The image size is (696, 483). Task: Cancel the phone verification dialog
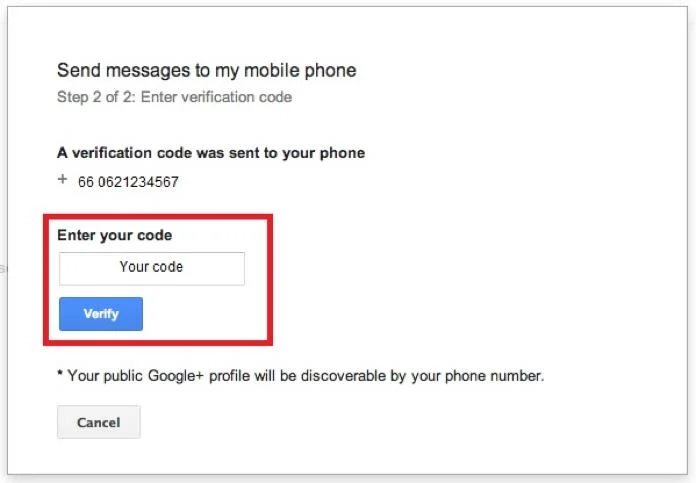99,422
